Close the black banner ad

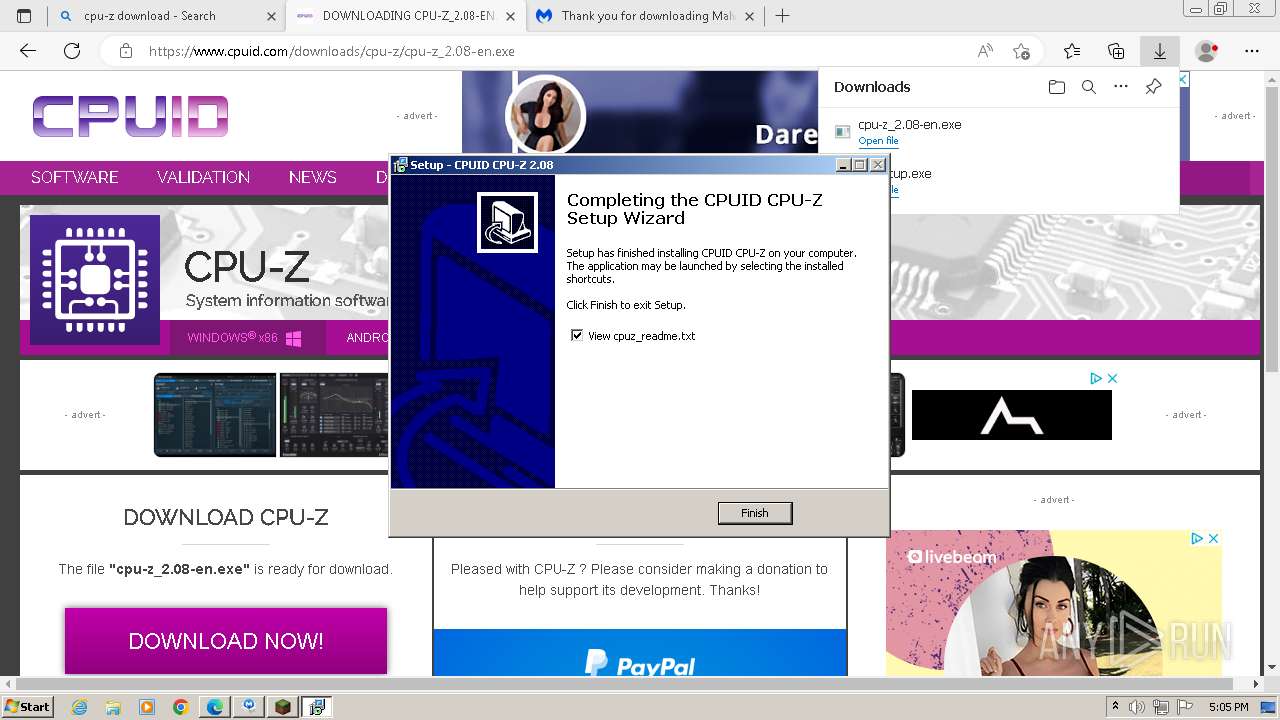(1112, 378)
